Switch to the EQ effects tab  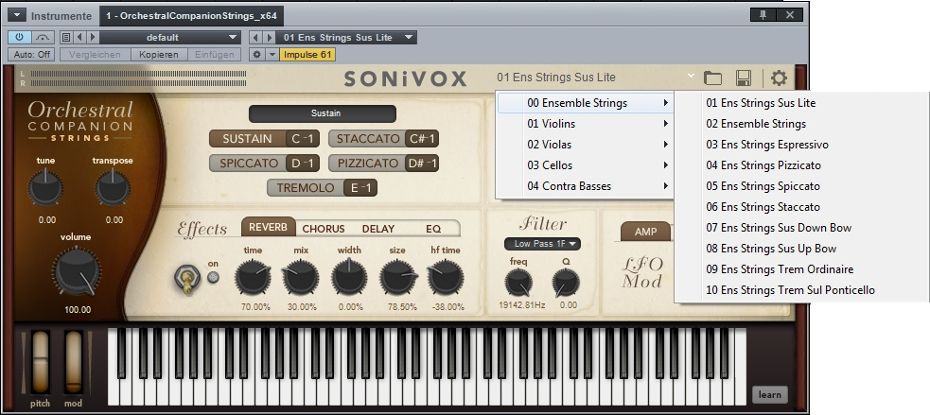coord(434,229)
